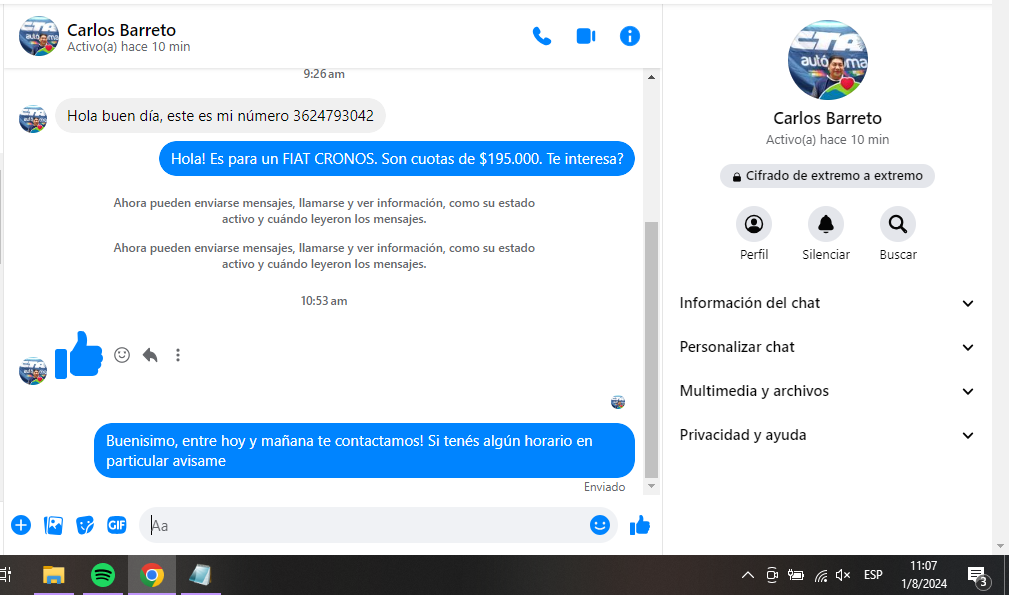The image size is (1009, 595).
Task: Toggle the conversation information panel
Action: pos(629,36)
